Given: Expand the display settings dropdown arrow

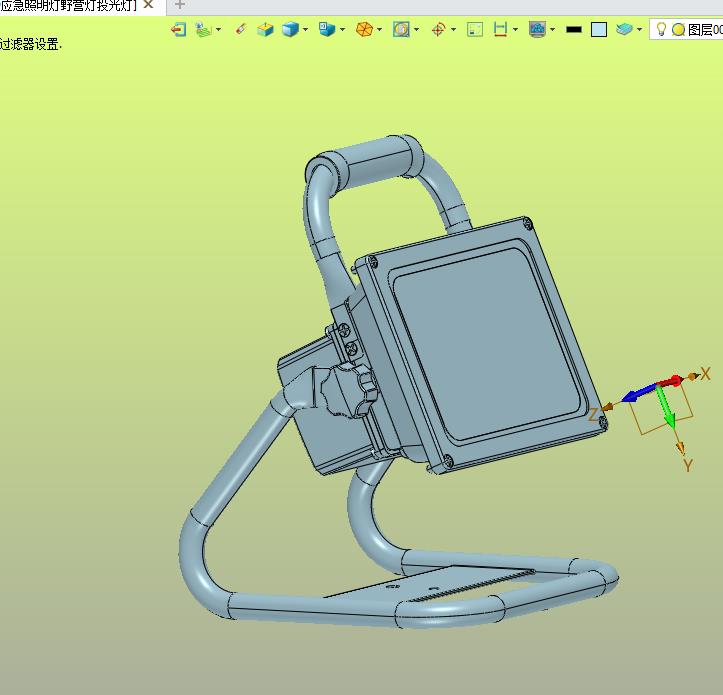Looking at the screenshot, I should pos(552,30).
